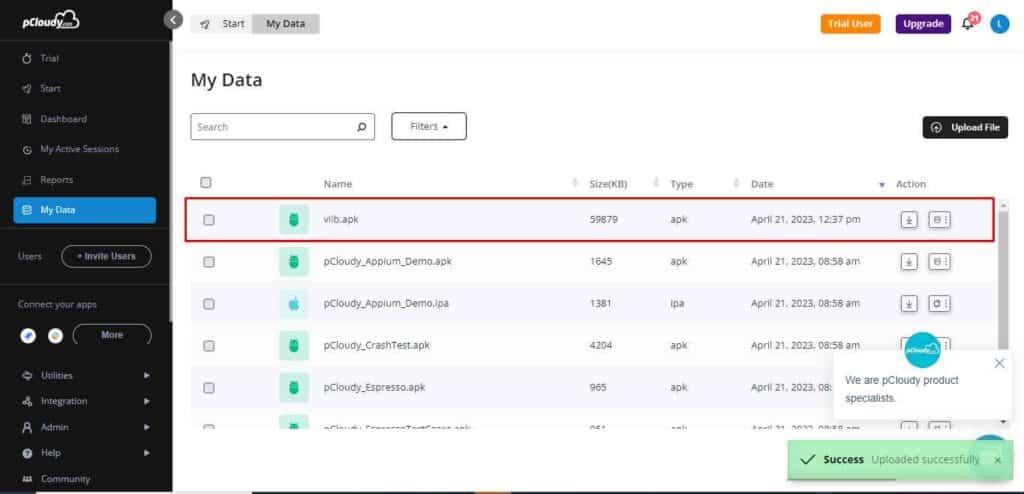Click the size value 59879
Viewport: 1024px width, 494px height.
tap(603, 220)
